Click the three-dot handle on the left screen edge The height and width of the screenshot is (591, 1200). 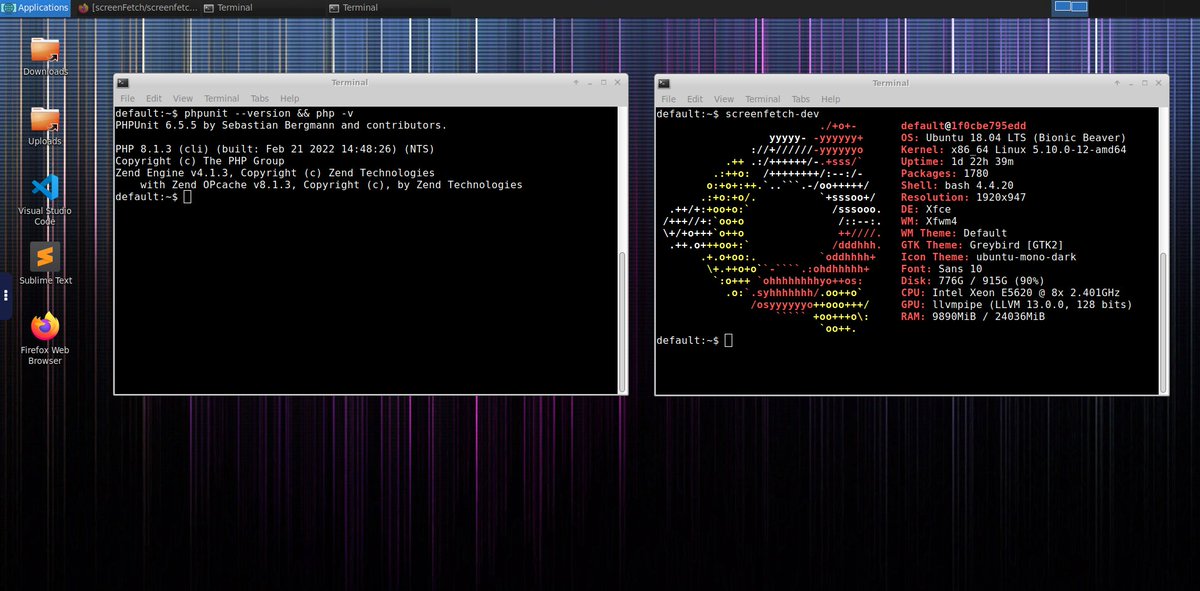6,296
